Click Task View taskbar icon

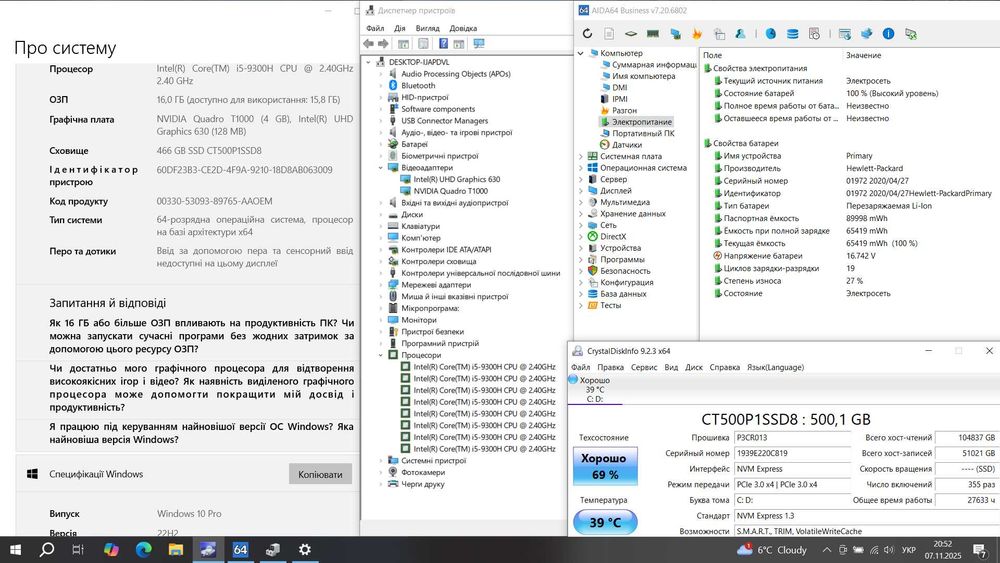78,550
